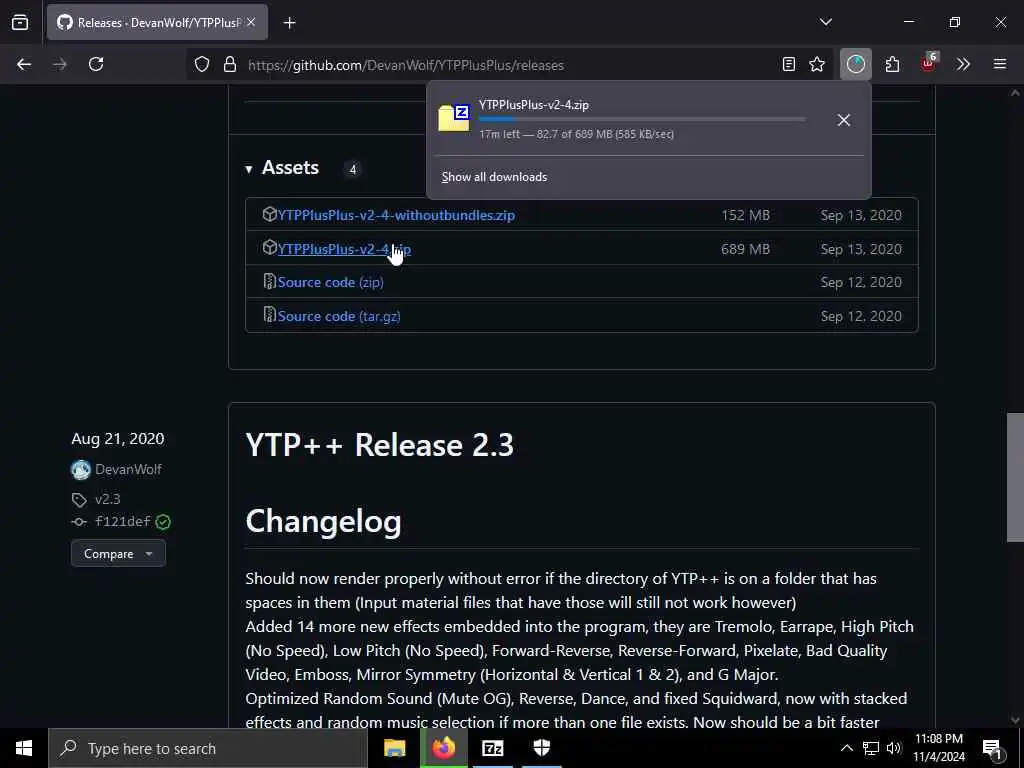Click the 689 MB size text
The width and height of the screenshot is (1024, 768).
coord(745,249)
